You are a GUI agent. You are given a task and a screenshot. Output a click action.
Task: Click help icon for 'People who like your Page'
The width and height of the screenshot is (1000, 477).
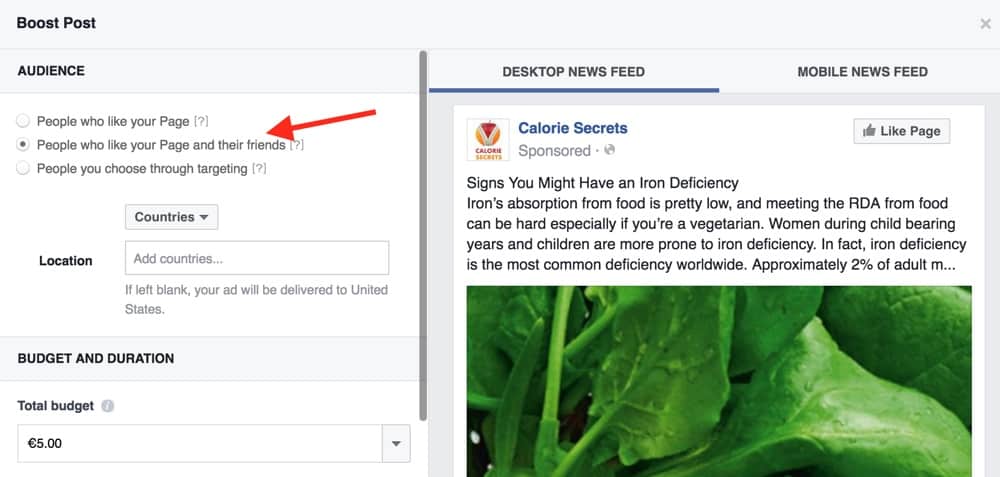201,122
